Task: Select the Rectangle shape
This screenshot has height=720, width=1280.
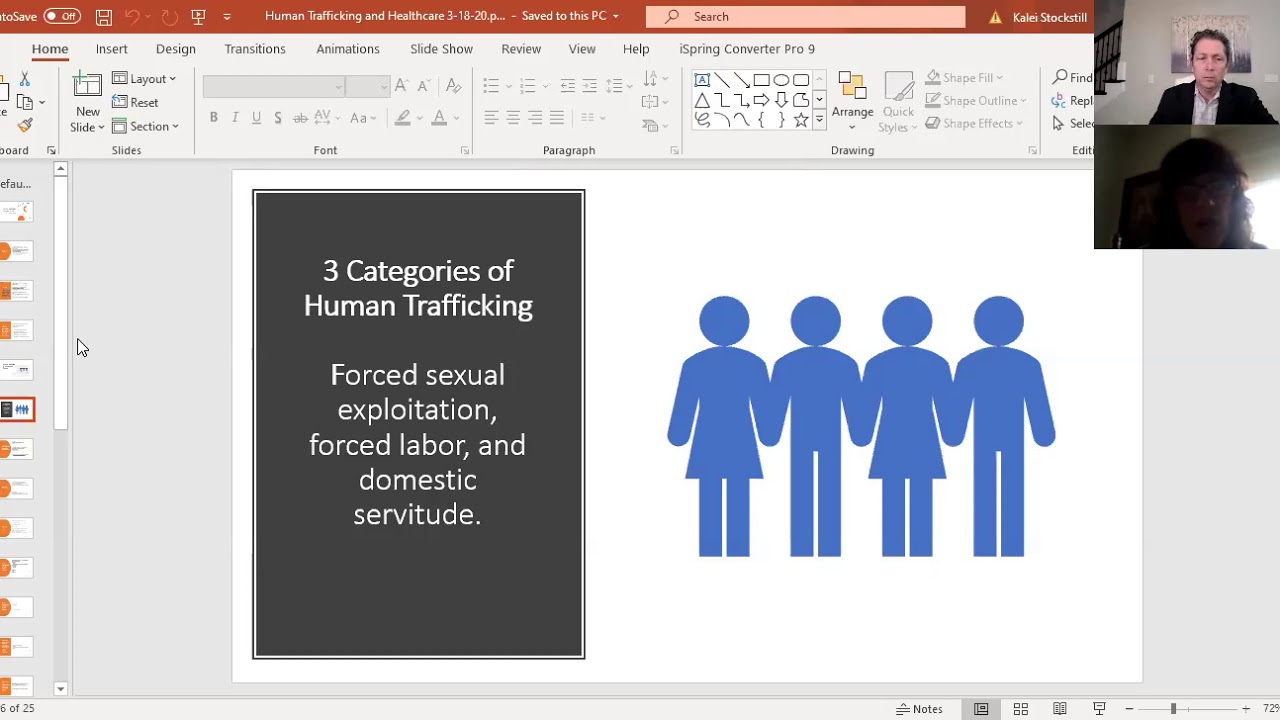Action: [761, 80]
